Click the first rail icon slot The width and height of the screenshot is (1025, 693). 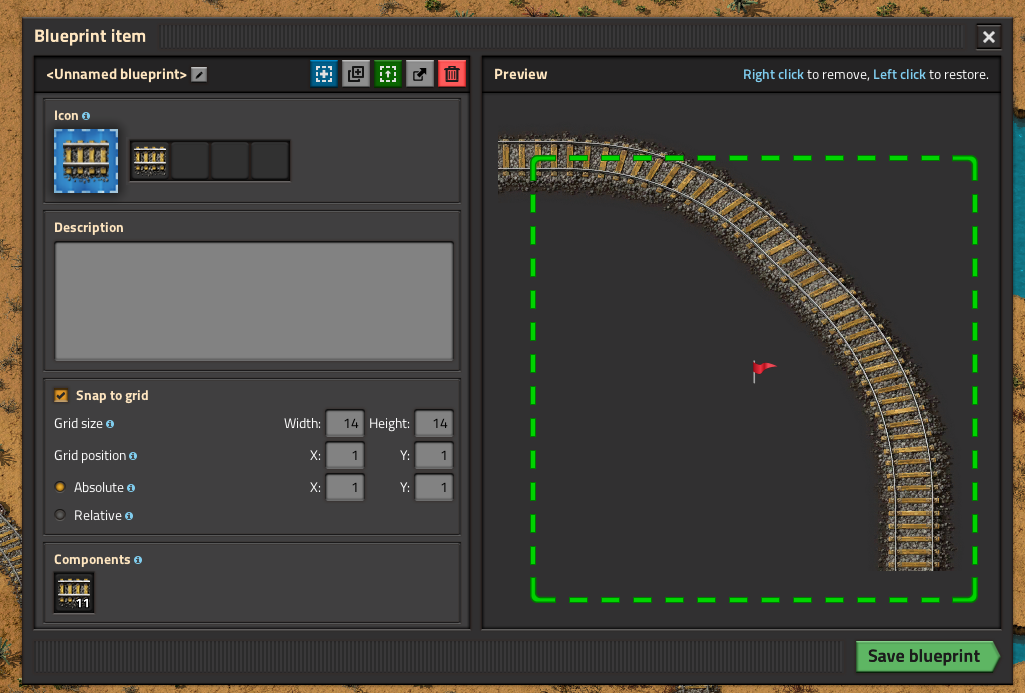pyautogui.click(x=150, y=160)
